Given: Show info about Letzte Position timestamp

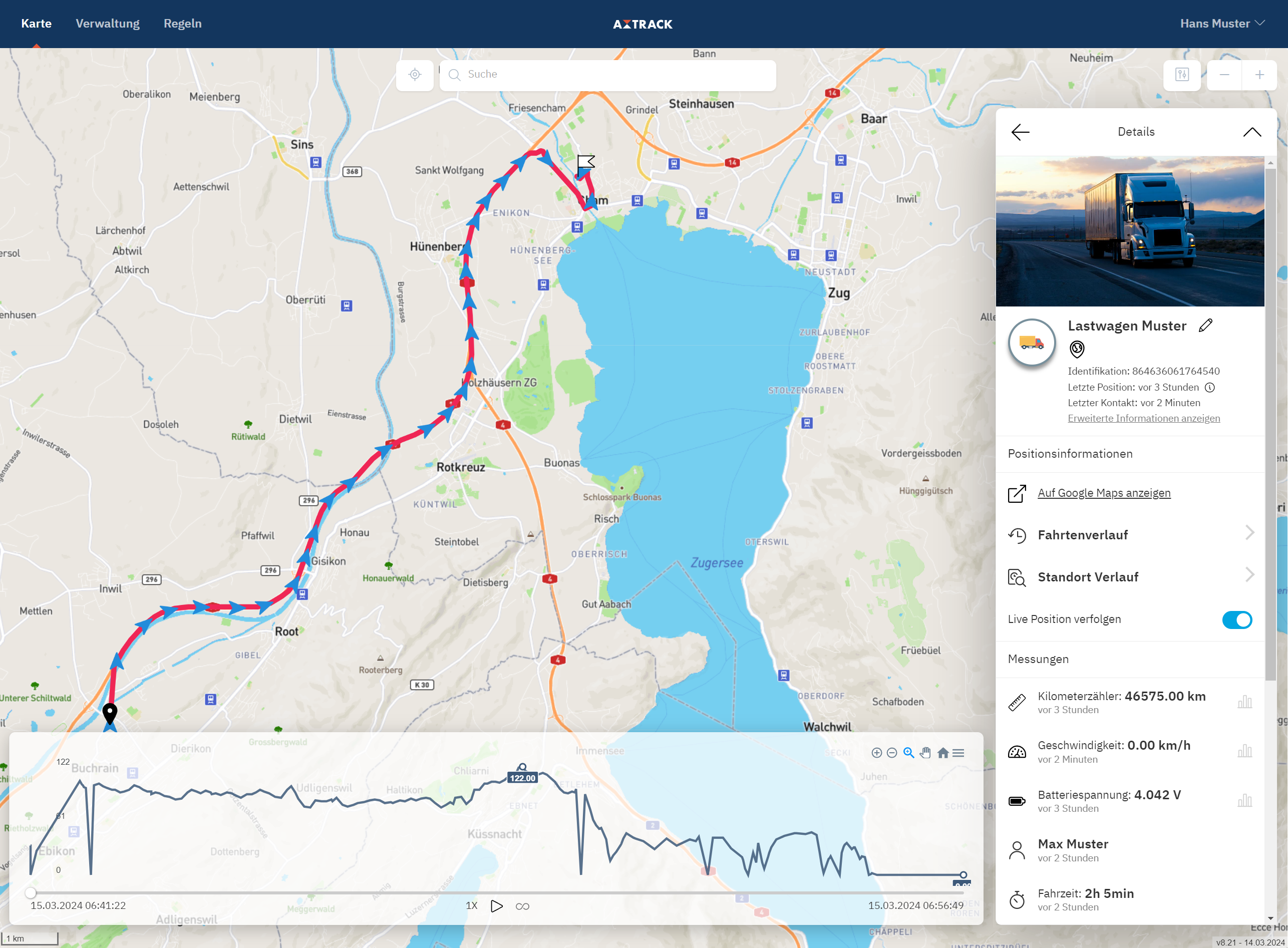Looking at the screenshot, I should (x=1210, y=387).
